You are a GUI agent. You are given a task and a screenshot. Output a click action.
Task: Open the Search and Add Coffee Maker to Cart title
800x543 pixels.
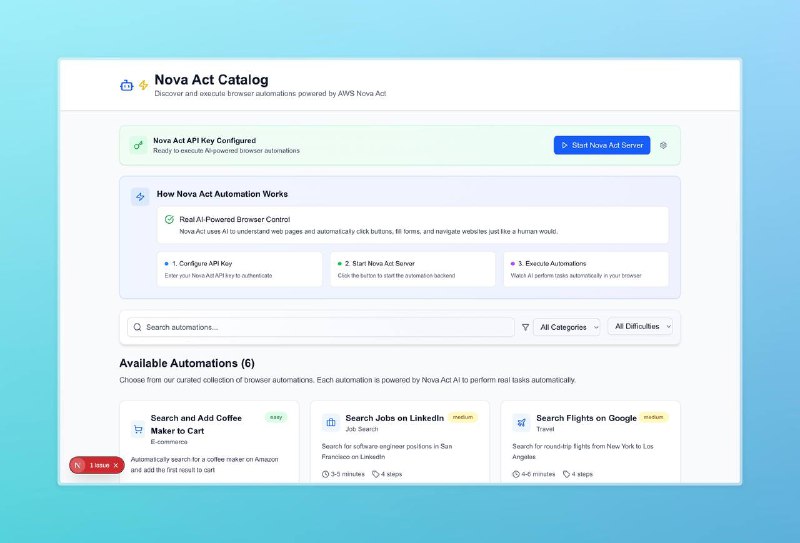196,424
